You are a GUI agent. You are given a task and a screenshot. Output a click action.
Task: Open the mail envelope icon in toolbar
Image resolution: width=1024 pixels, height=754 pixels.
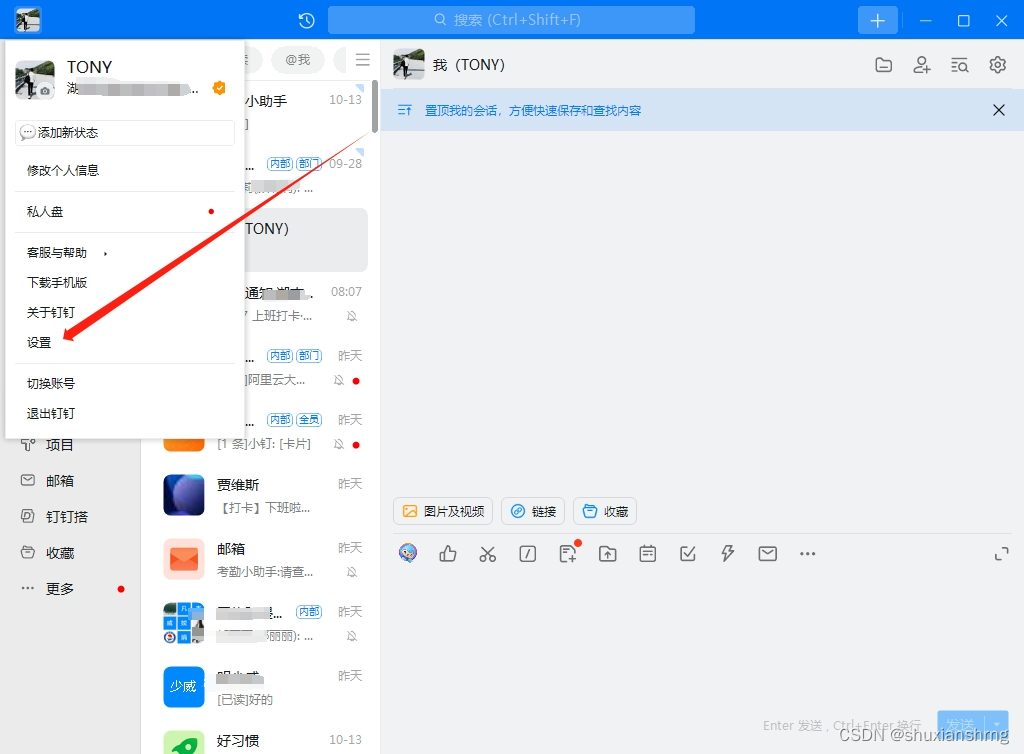pyautogui.click(x=767, y=554)
